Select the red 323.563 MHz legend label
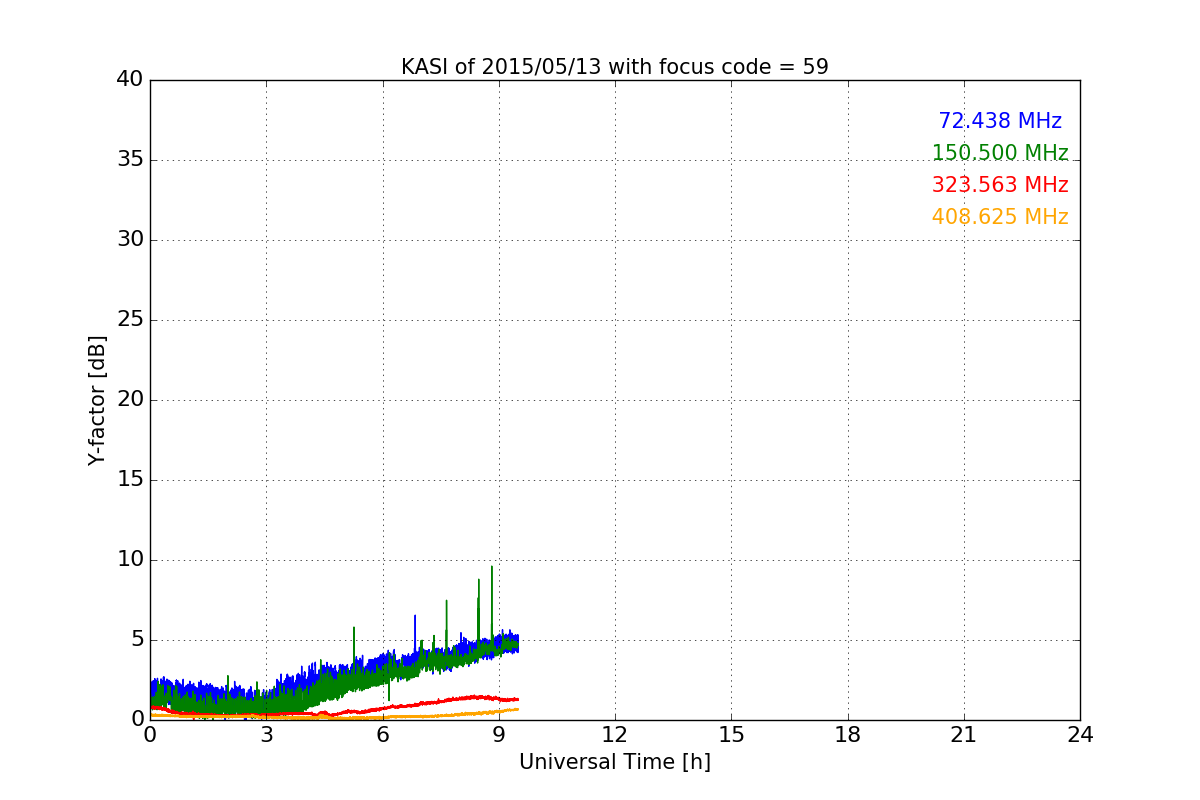 (1000, 185)
